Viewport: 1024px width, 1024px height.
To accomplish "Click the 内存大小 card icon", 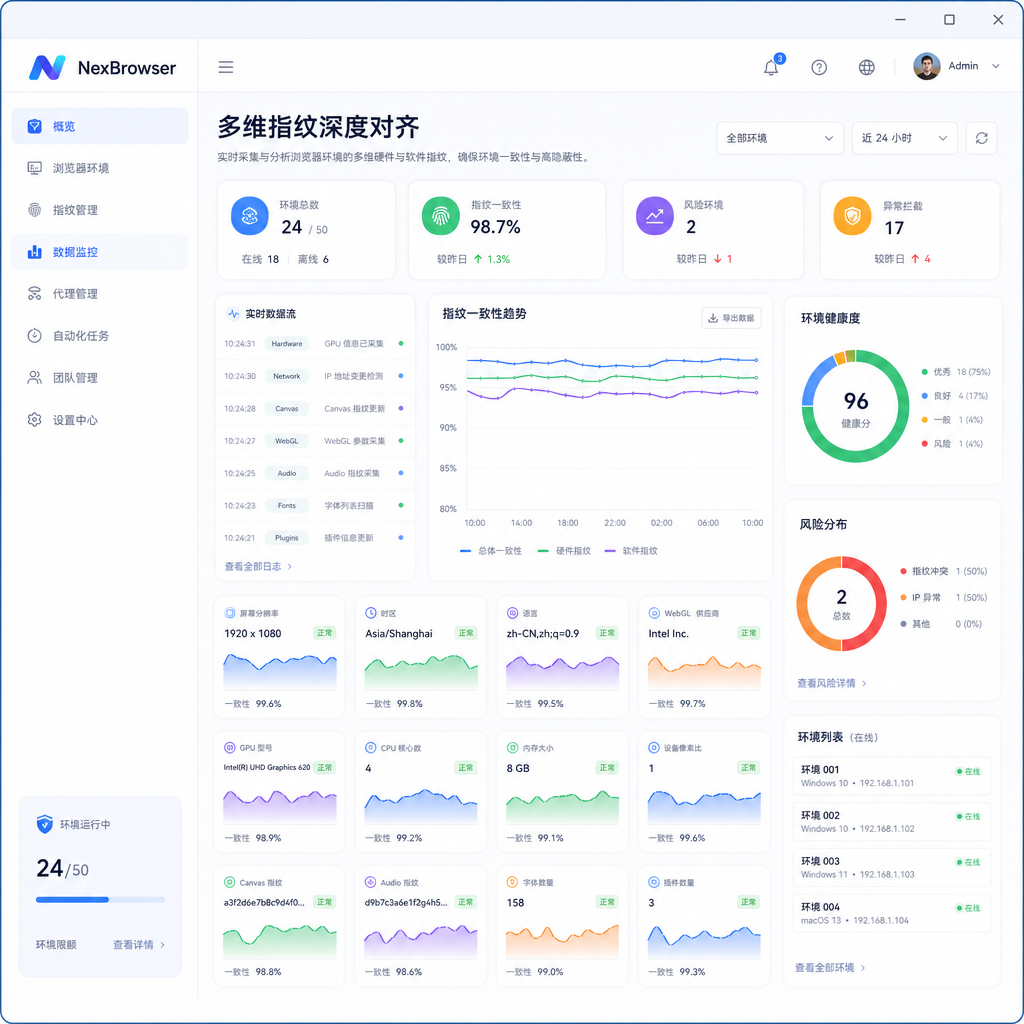I will [x=513, y=748].
